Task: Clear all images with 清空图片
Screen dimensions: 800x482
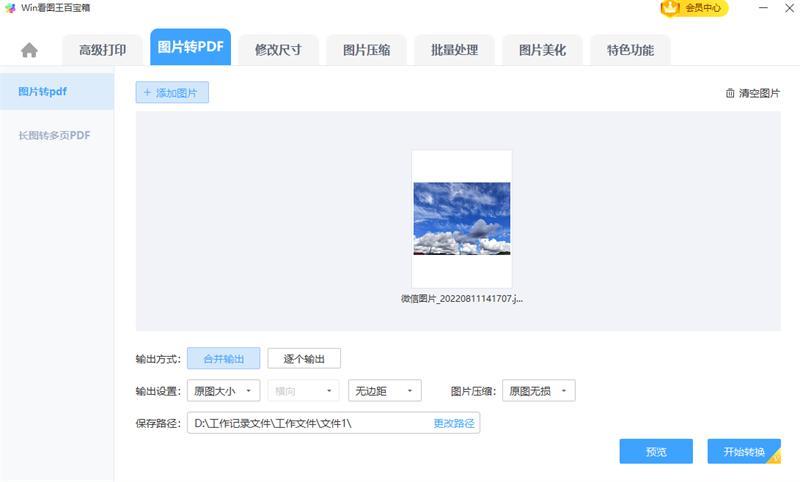Action: tap(753, 93)
